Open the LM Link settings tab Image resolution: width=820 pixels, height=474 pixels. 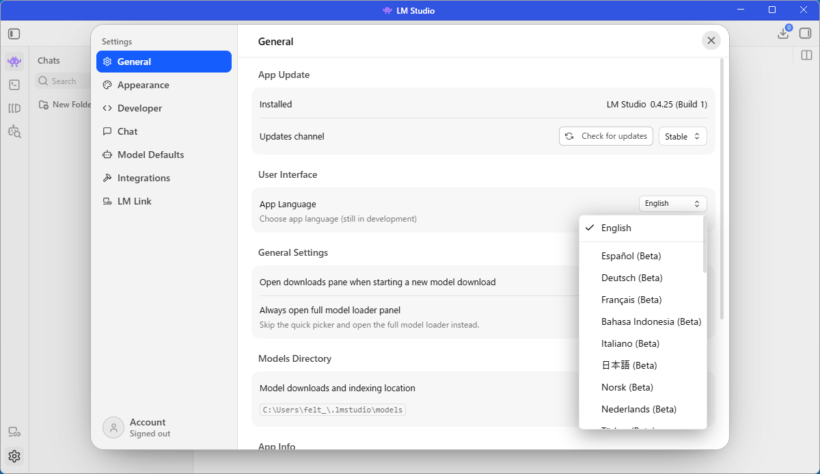click(x=164, y=201)
